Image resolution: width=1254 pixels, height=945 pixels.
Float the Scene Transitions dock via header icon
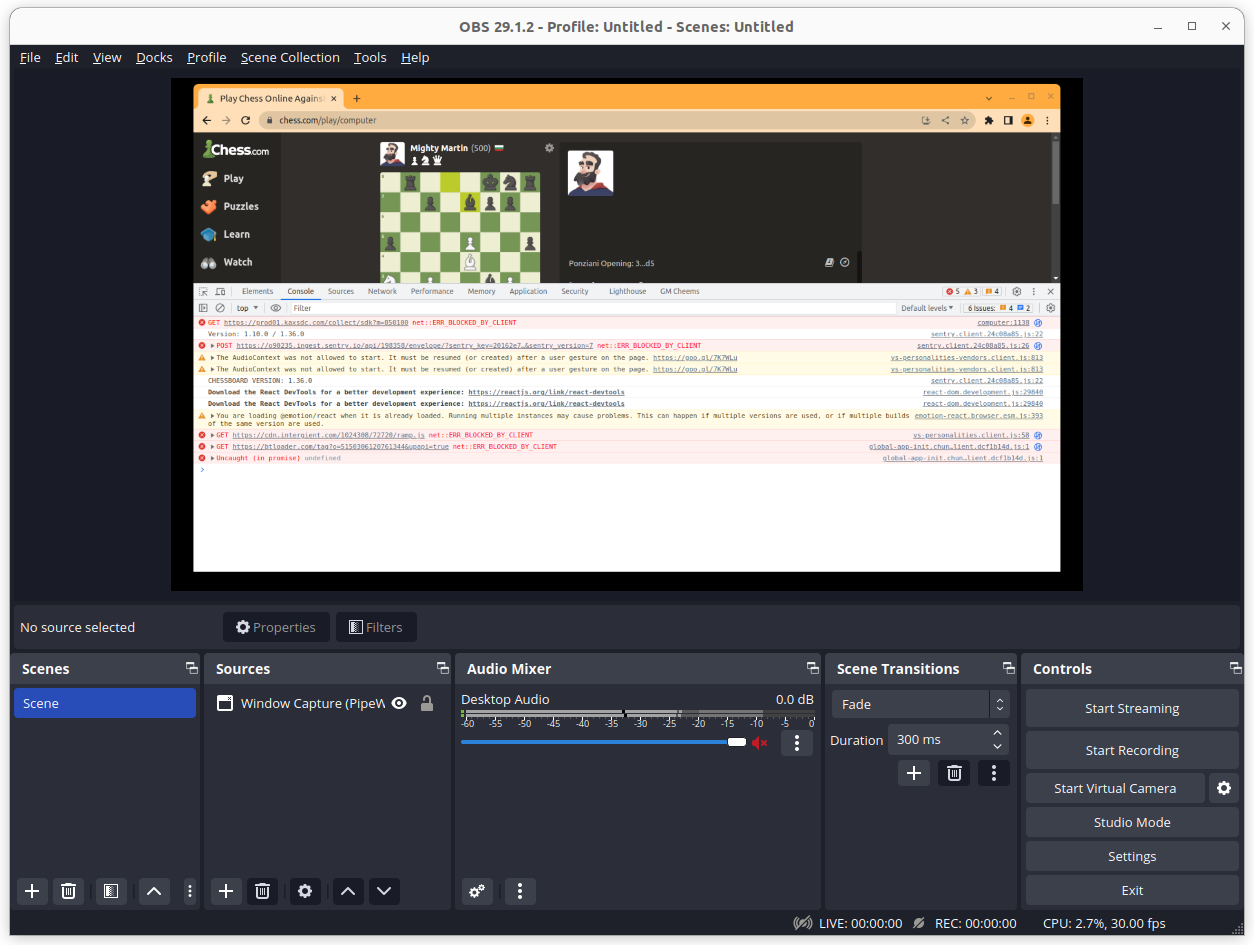(1009, 668)
